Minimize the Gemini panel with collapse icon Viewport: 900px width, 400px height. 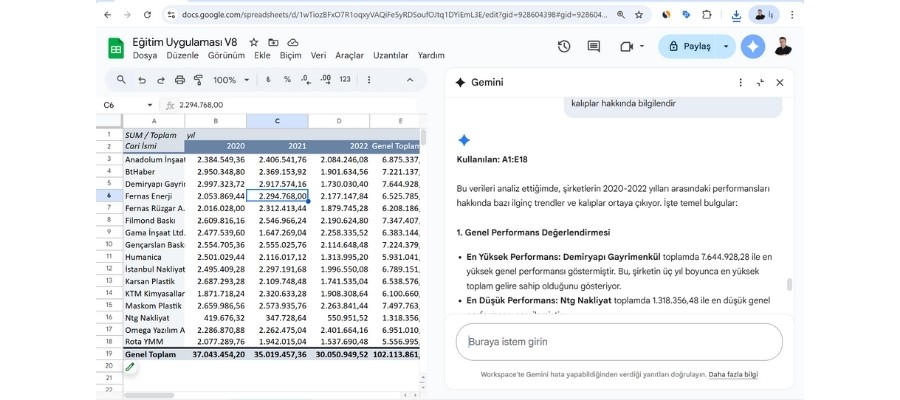[x=760, y=83]
